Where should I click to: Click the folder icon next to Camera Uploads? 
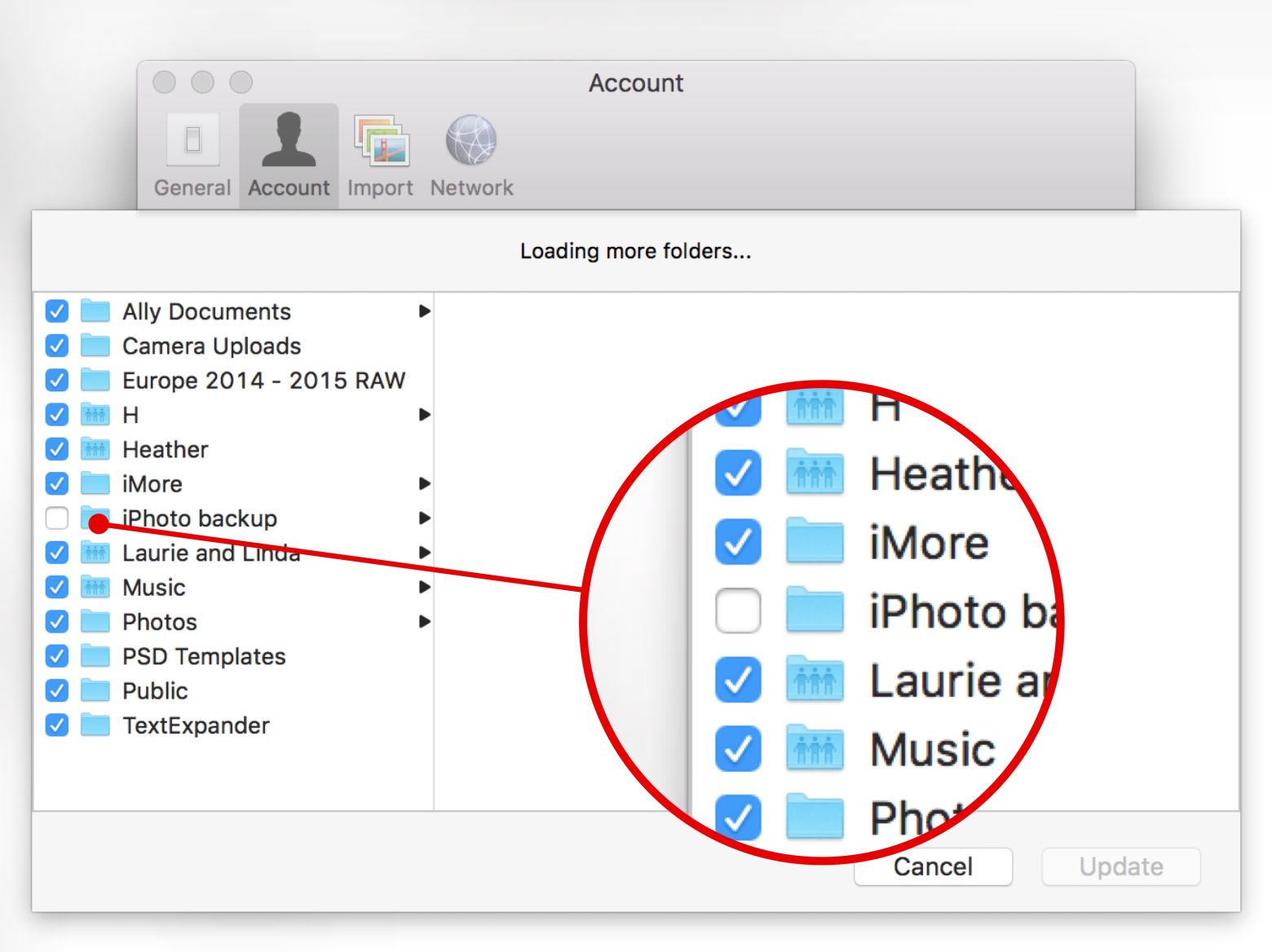(95, 346)
